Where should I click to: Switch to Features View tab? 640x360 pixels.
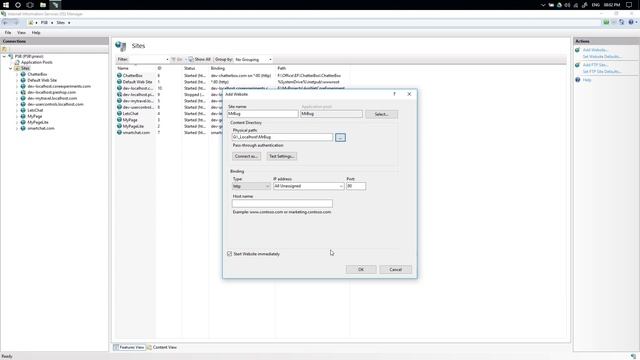tap(129, 347)
